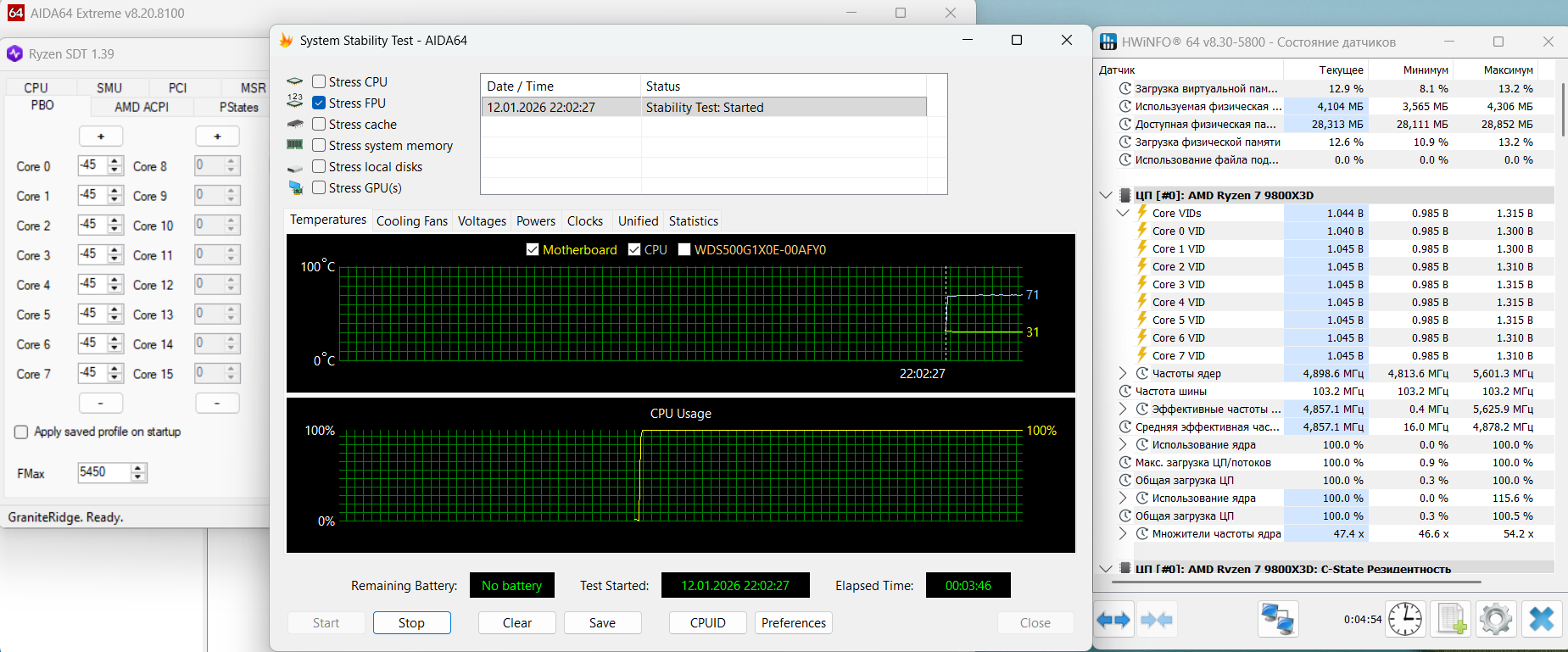This screenshot has width=1568, height=652.
Task: Select the Stability Test: Started log row
Action: (704, 107)
